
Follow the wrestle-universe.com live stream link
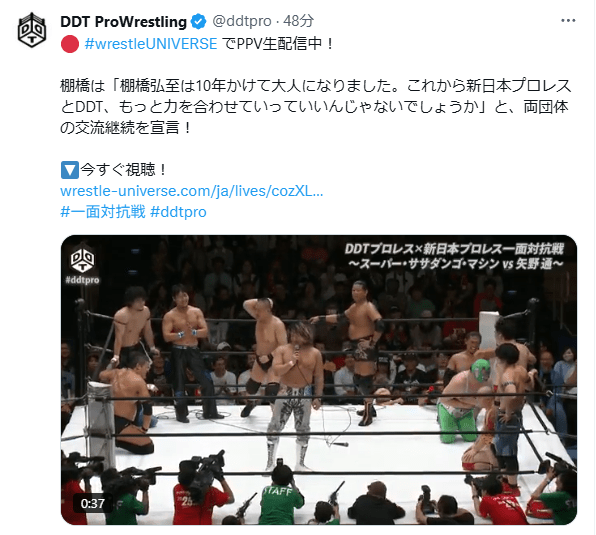click(192, 191)
